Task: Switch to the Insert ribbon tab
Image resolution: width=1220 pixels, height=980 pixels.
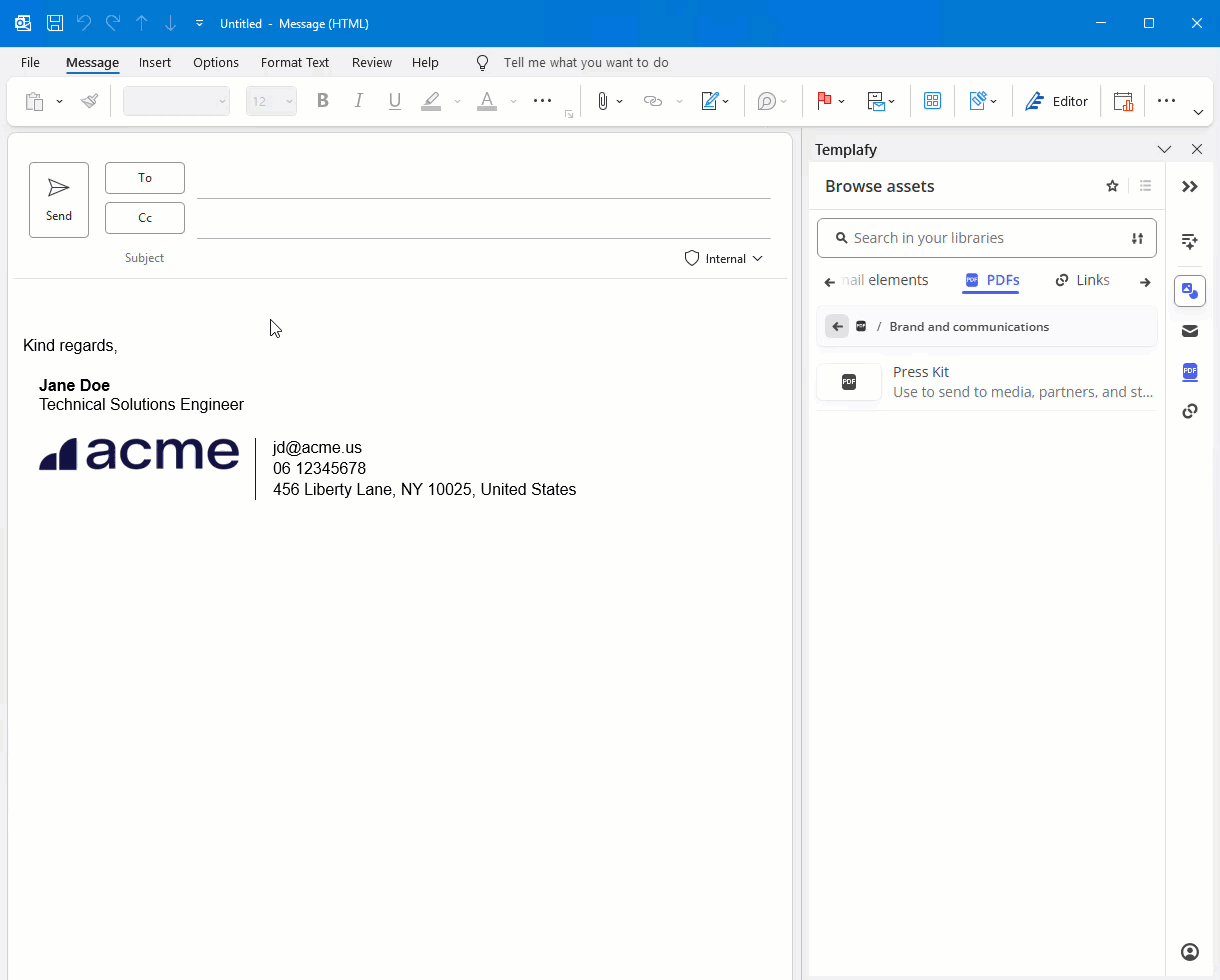Action: (155, 62)
